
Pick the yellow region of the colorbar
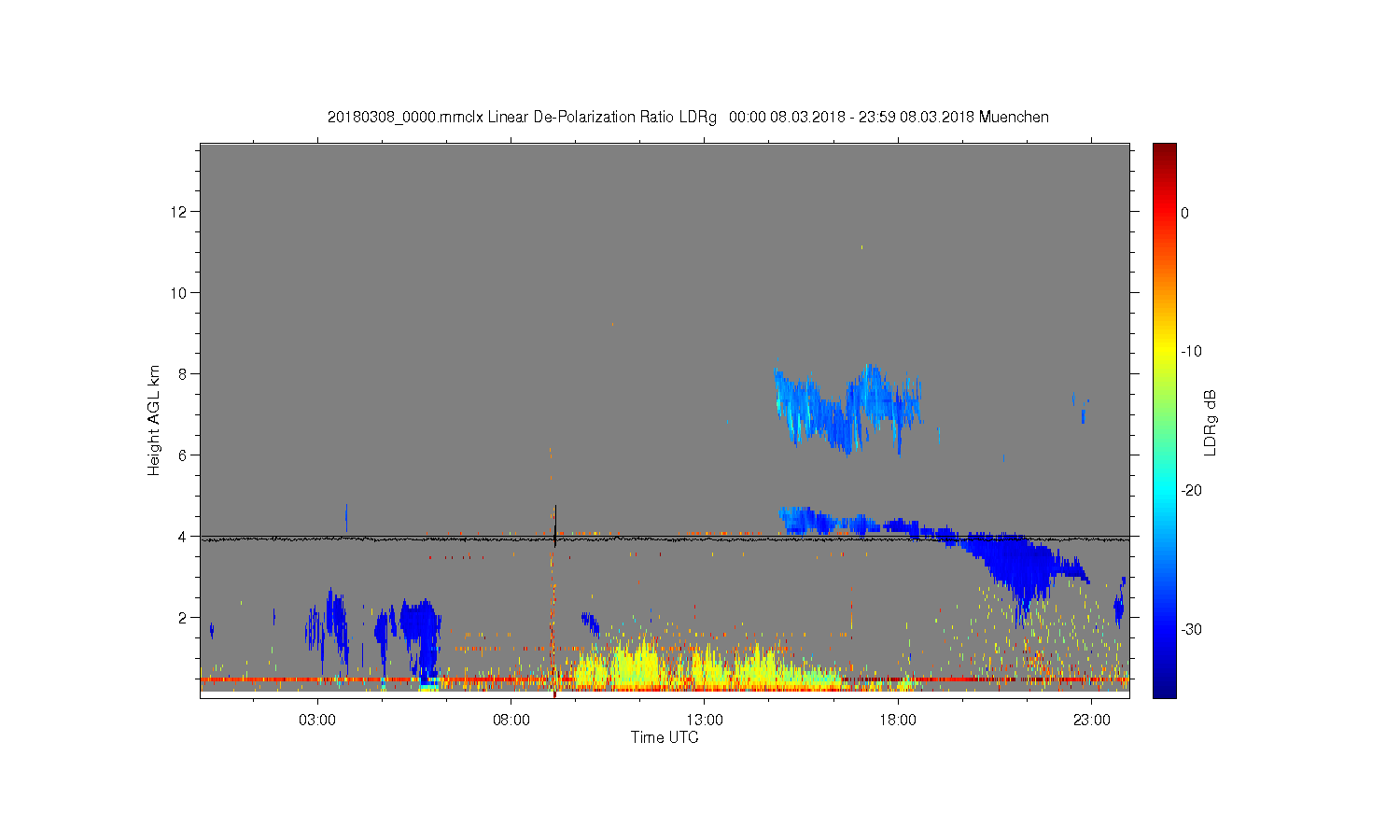click(1164, 352)
